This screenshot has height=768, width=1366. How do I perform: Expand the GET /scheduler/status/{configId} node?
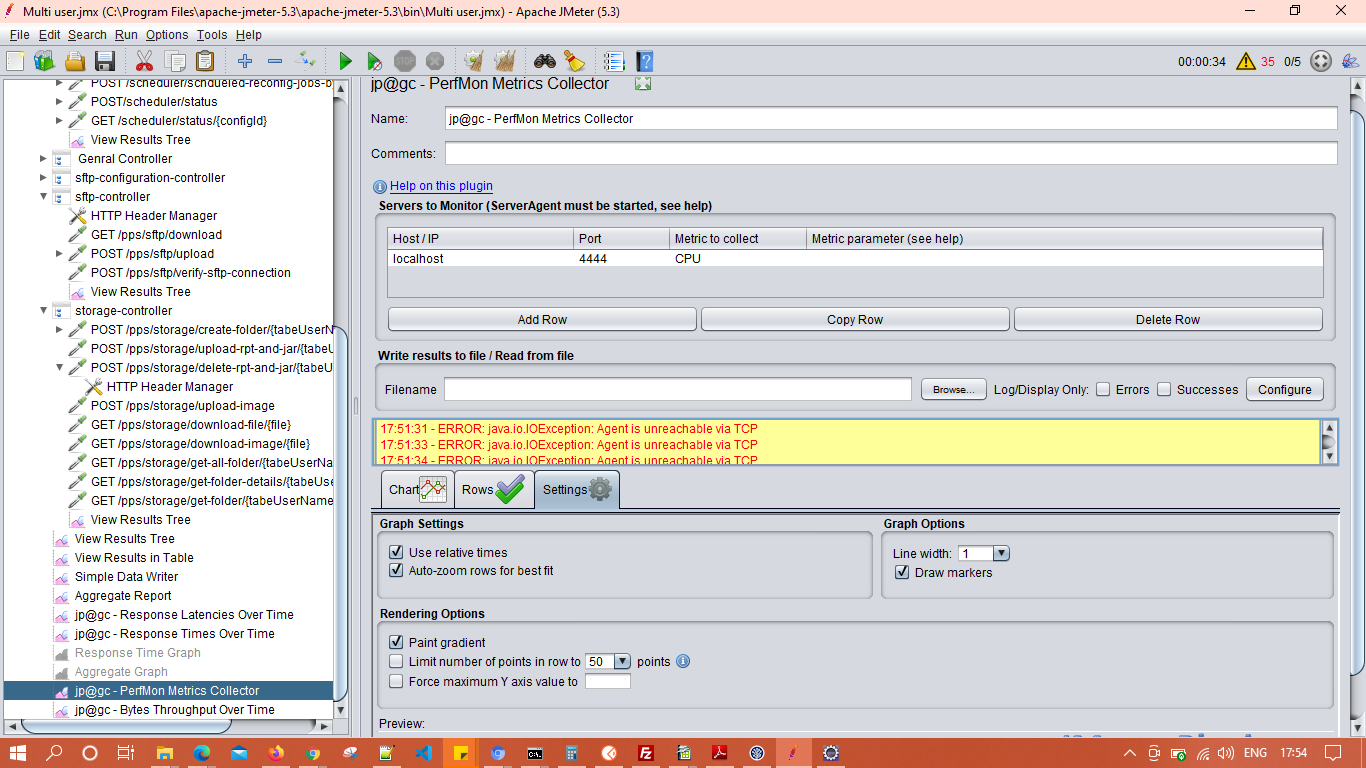coord(60,121)
